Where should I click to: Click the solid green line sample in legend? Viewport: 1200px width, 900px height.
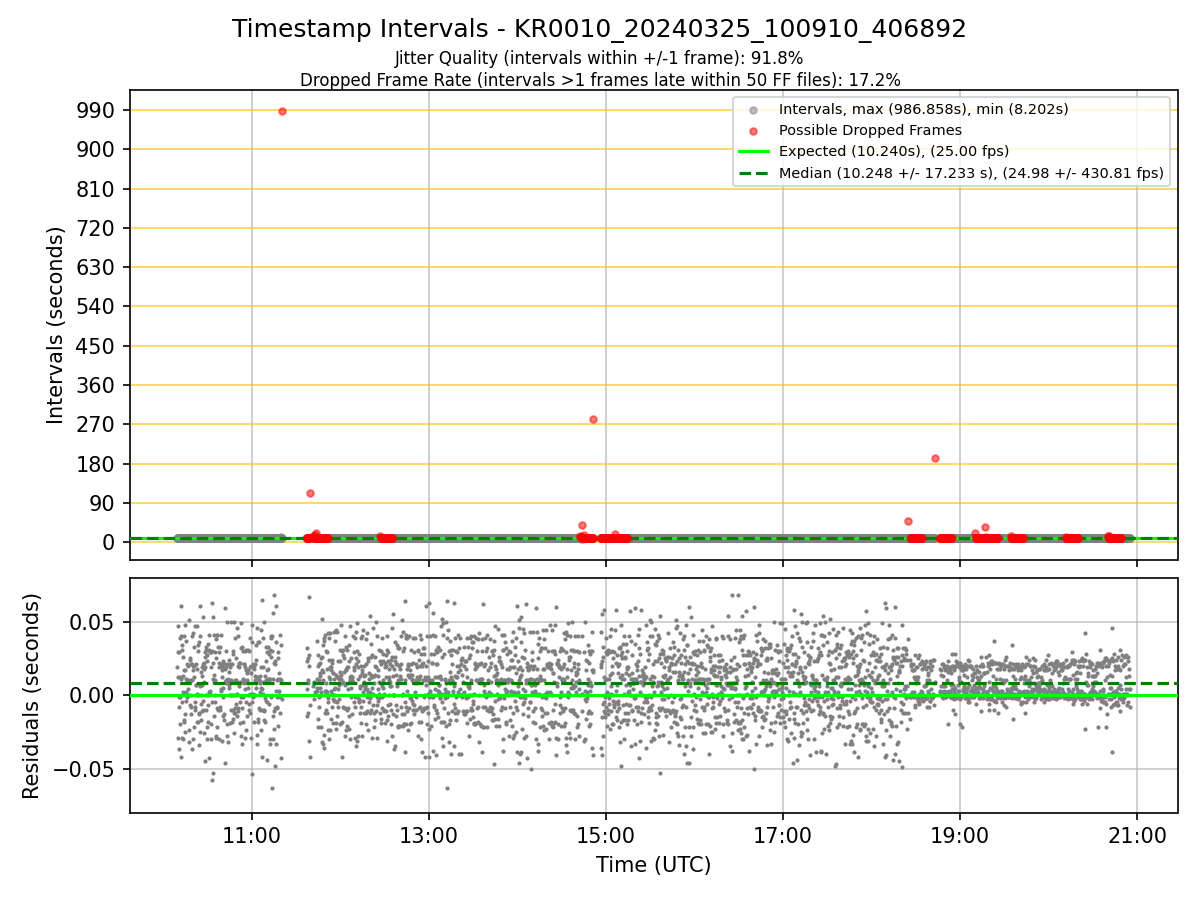[753, 152]
